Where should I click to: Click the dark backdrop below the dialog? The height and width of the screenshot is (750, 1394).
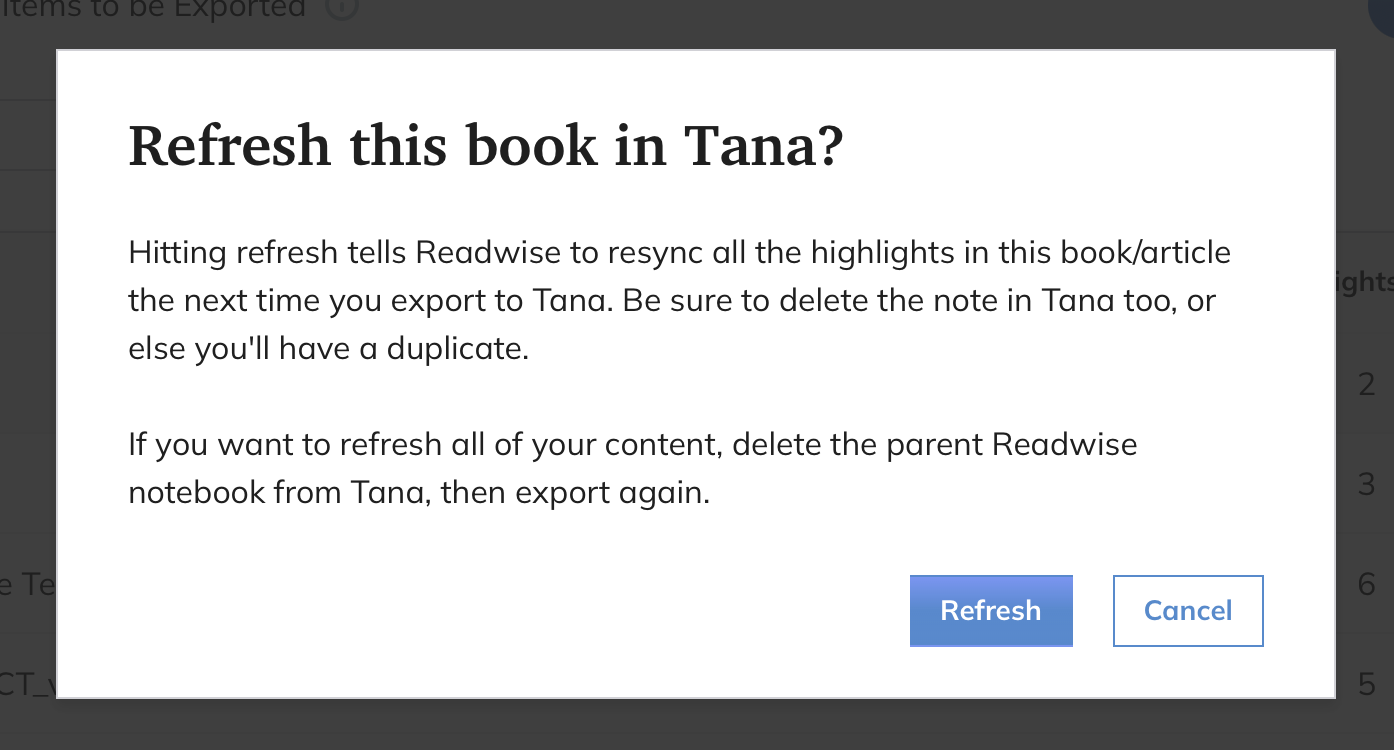[x=697, y=725]
